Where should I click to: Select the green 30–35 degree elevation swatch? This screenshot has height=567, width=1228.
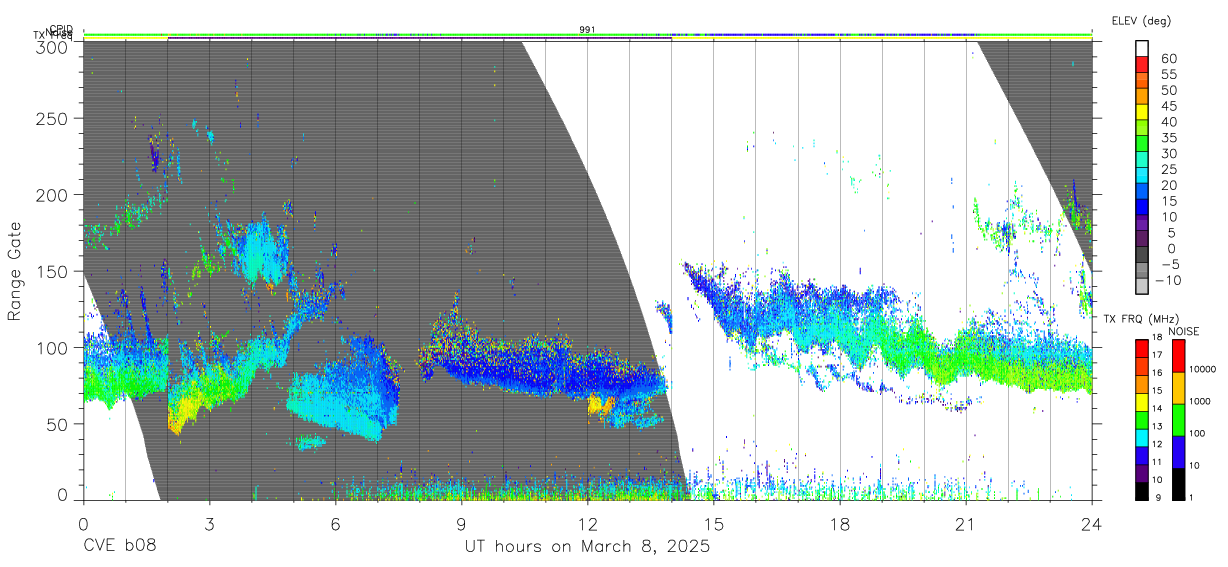[1142, 144]
